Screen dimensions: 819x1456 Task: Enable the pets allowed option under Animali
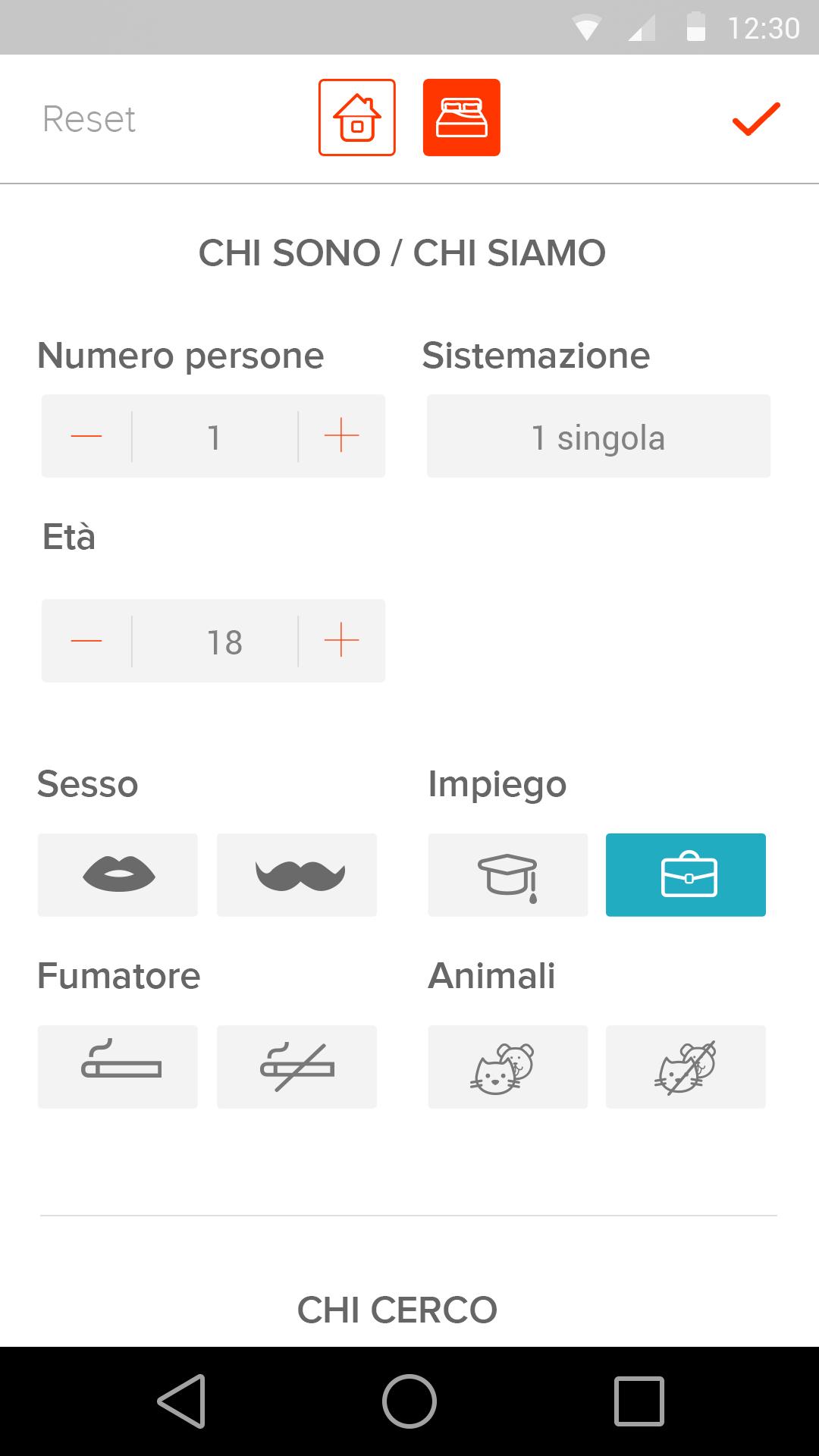[x=507, y=1066]
